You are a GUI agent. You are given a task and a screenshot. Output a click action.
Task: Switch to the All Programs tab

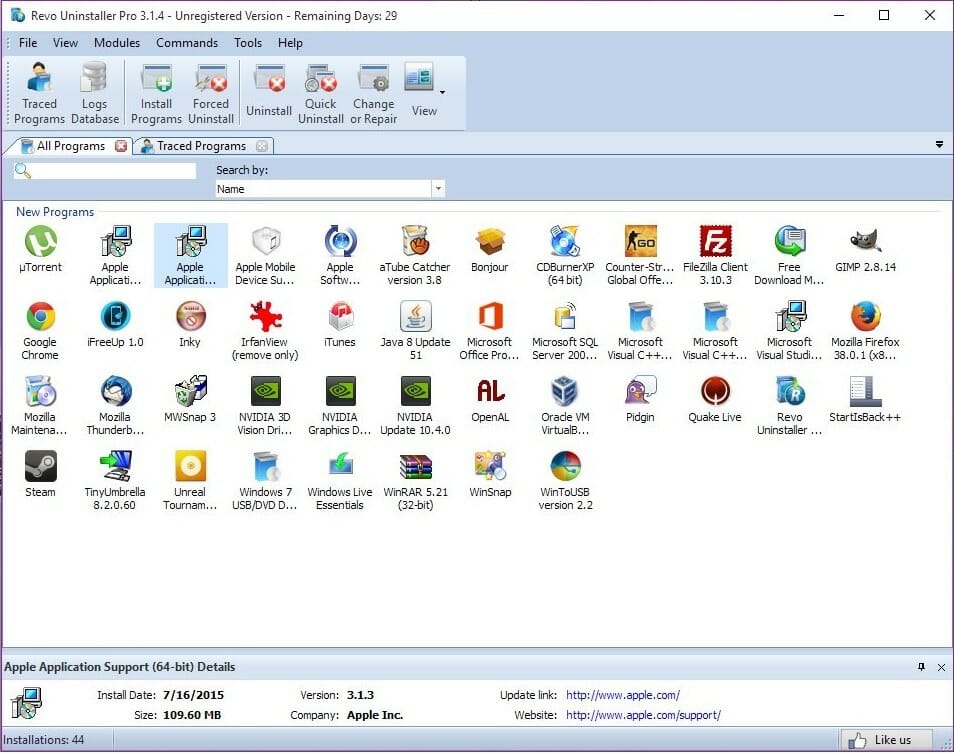pyautogui.click(x=71, y=146)
